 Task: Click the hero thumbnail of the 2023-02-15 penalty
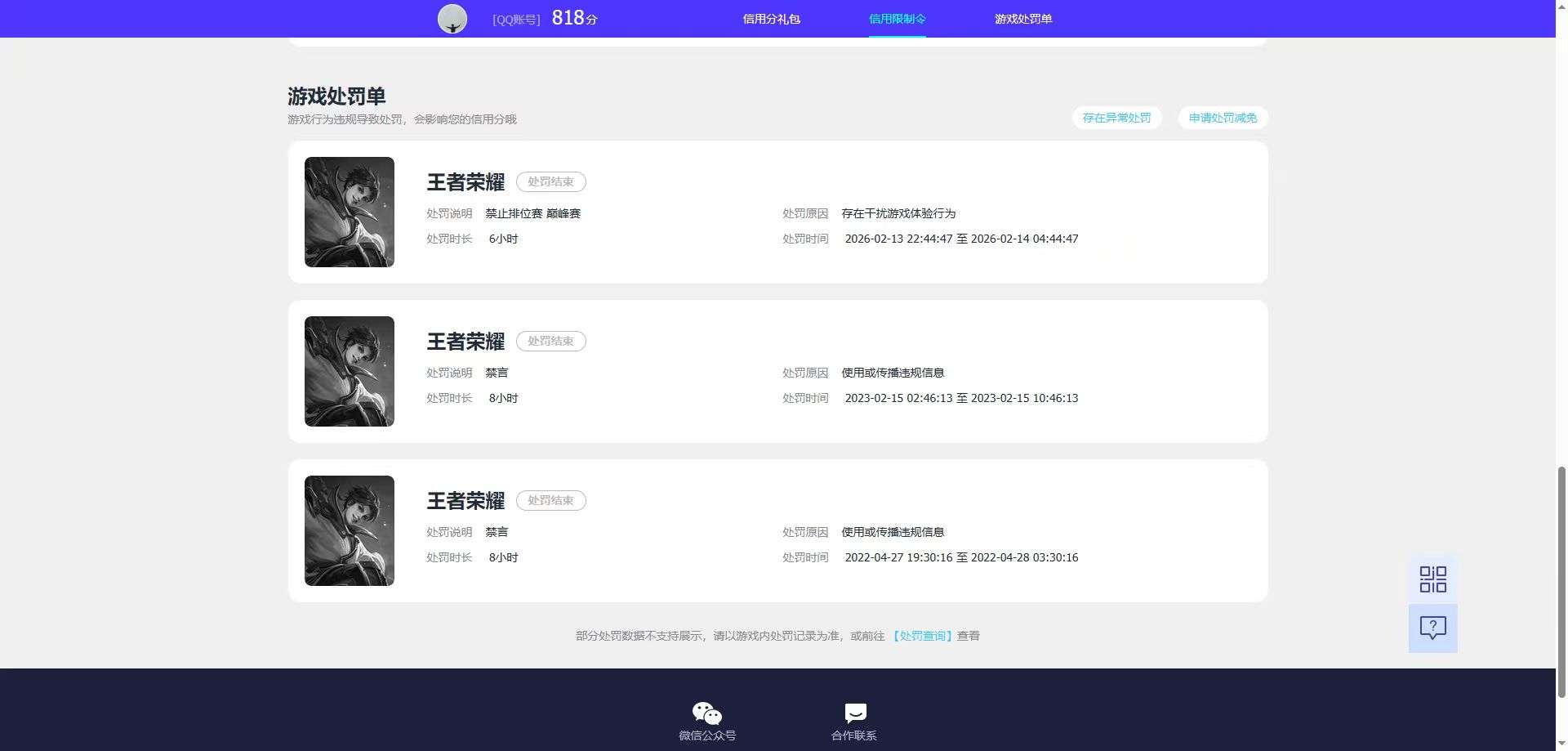click(350, 371)
